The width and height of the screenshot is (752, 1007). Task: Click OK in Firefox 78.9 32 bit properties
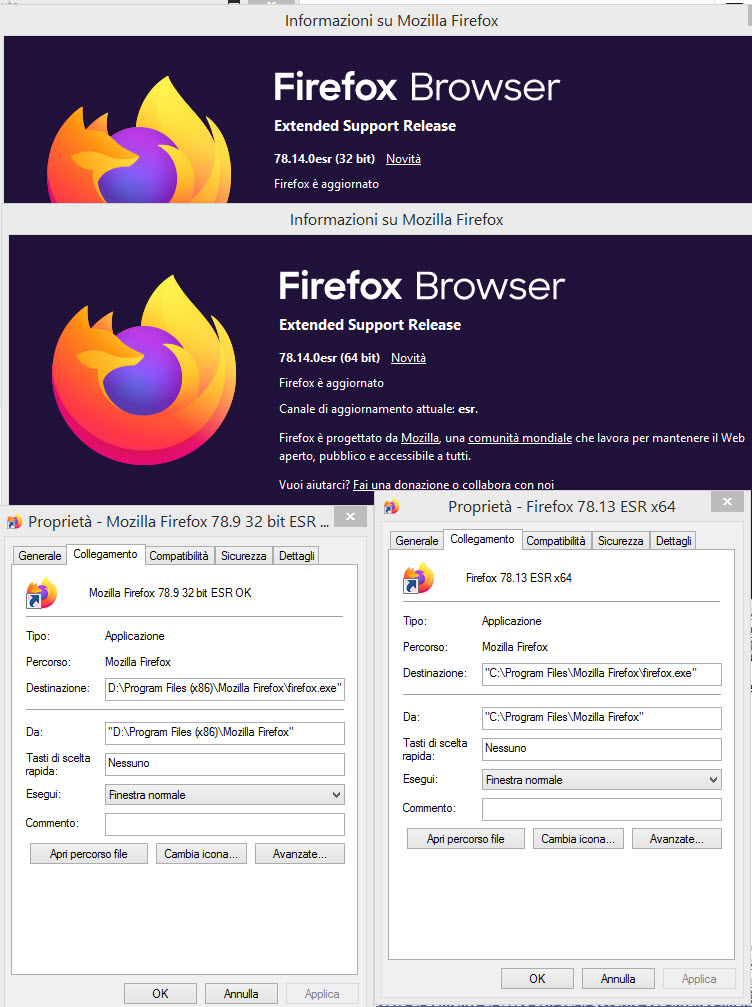160,994
